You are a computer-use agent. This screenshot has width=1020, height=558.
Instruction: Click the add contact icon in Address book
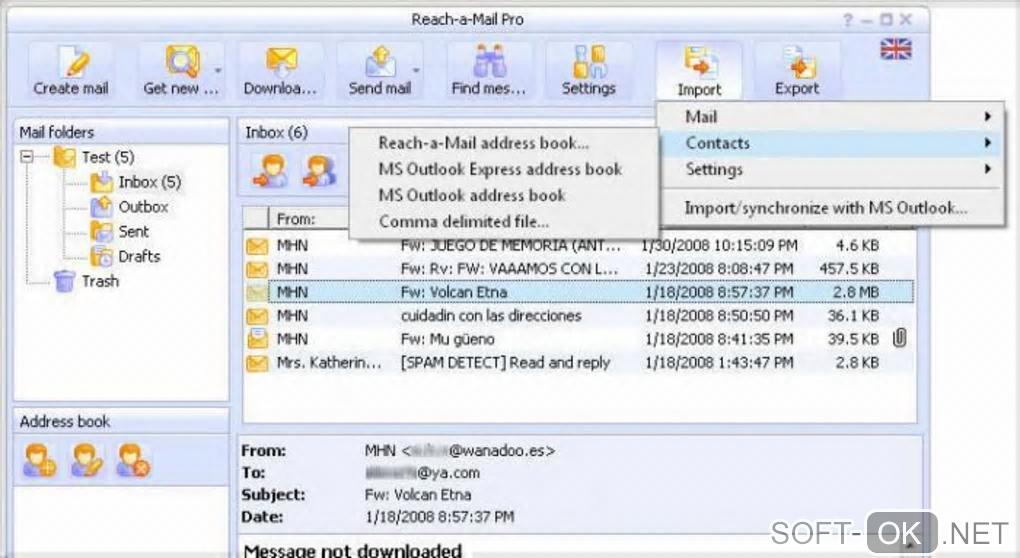tap(38, 460)
